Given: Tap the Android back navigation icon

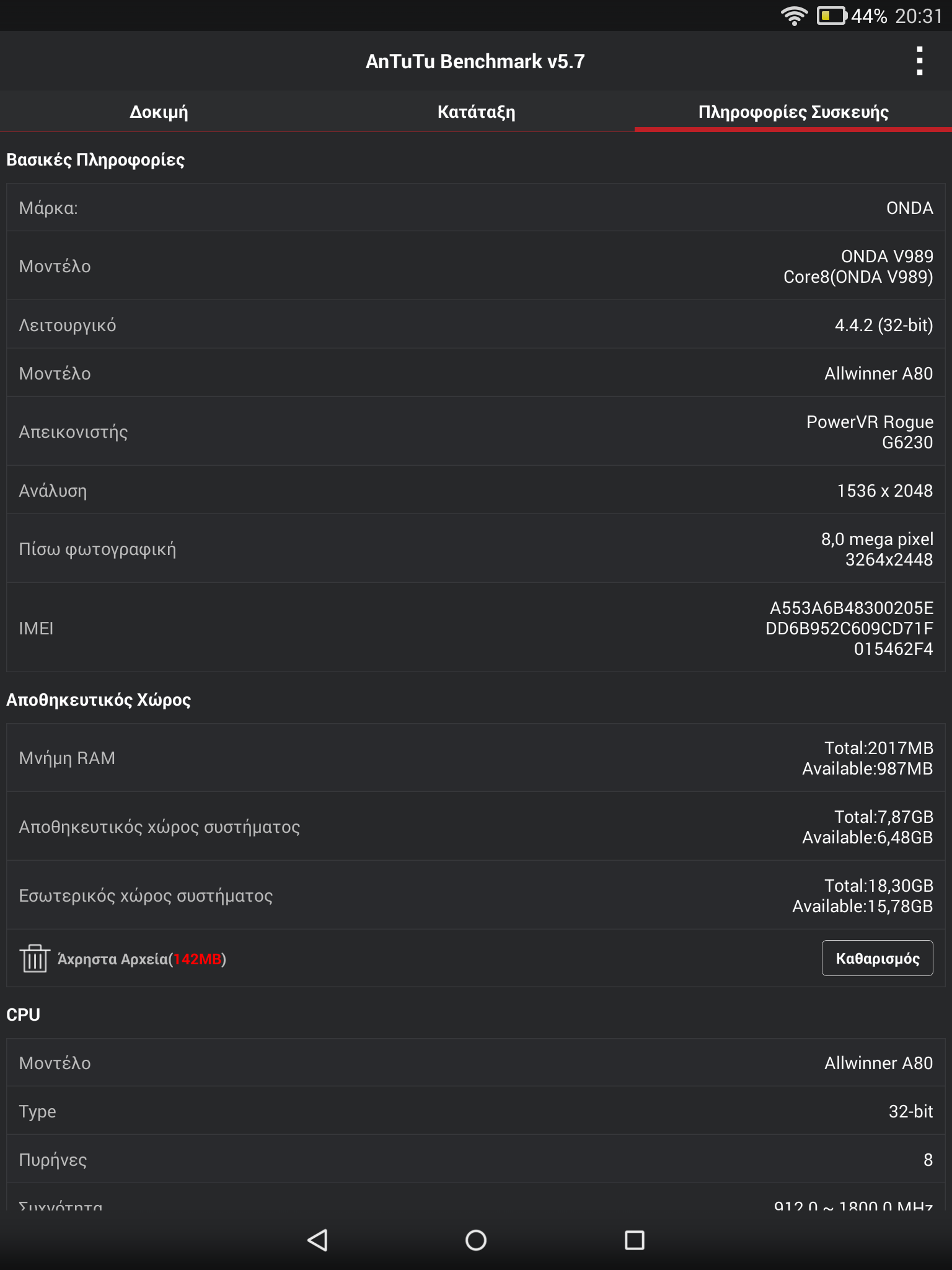Looking at the screenshot, I should click(x=317, y=1240).
